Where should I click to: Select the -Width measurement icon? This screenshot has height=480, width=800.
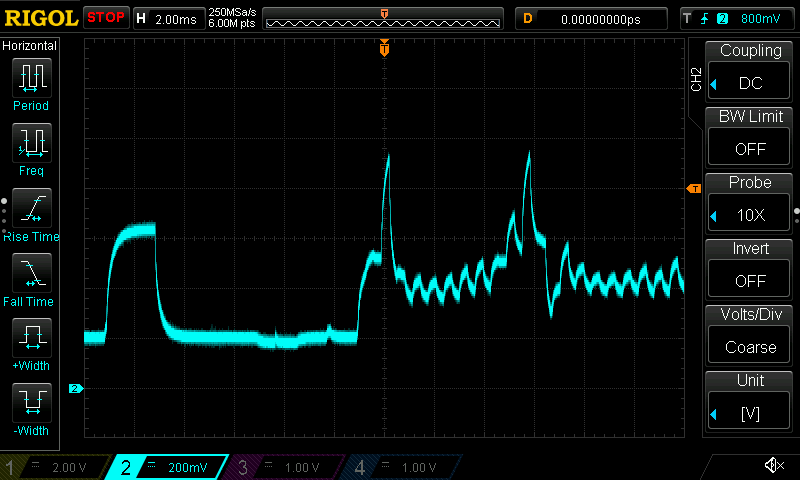pos(31,404)
